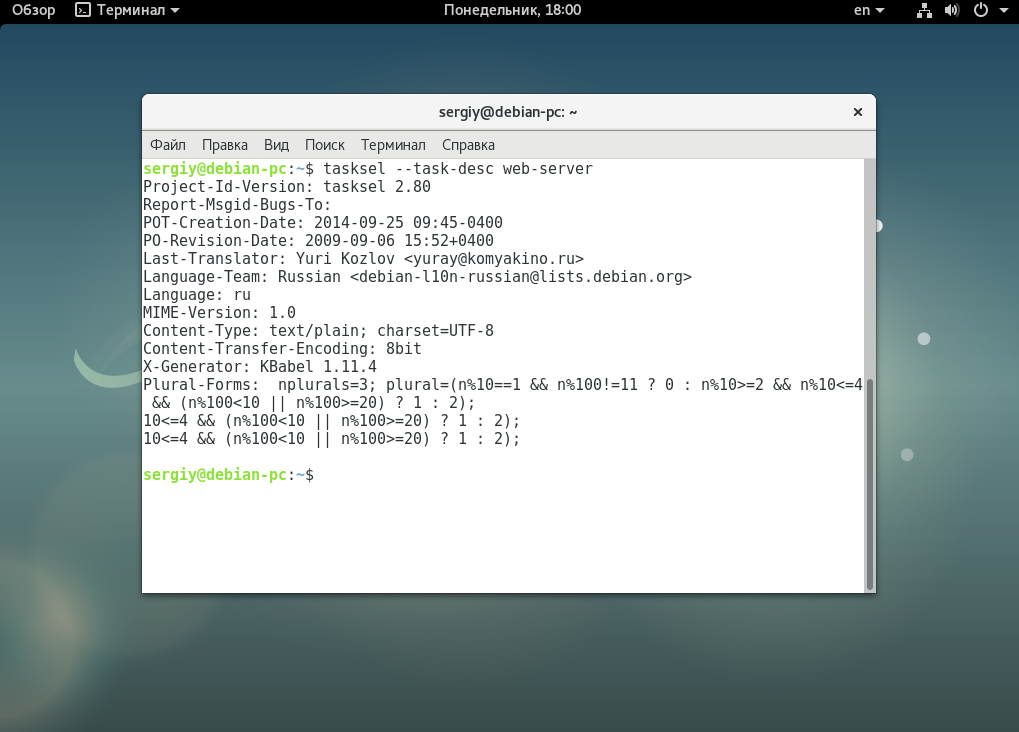Open the Вид menu
This screenshot has width=1019, height=732.
[276, 145]
